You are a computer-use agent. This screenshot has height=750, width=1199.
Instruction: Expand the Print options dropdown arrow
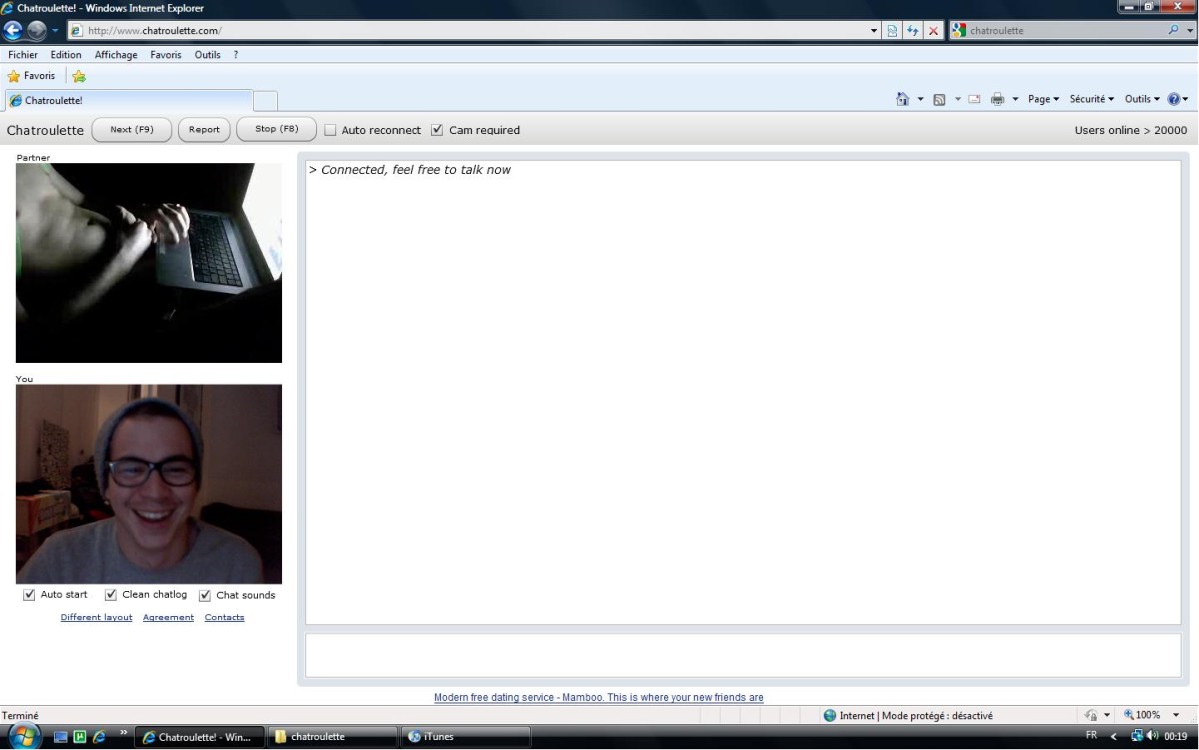pyautogui.click(x=1015, y=99)
